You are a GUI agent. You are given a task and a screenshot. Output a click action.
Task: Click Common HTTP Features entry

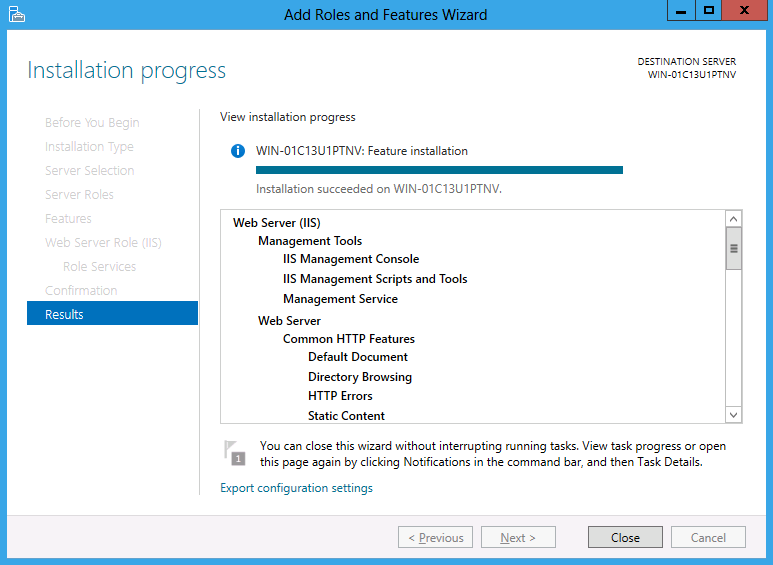(x=349, y=339)
